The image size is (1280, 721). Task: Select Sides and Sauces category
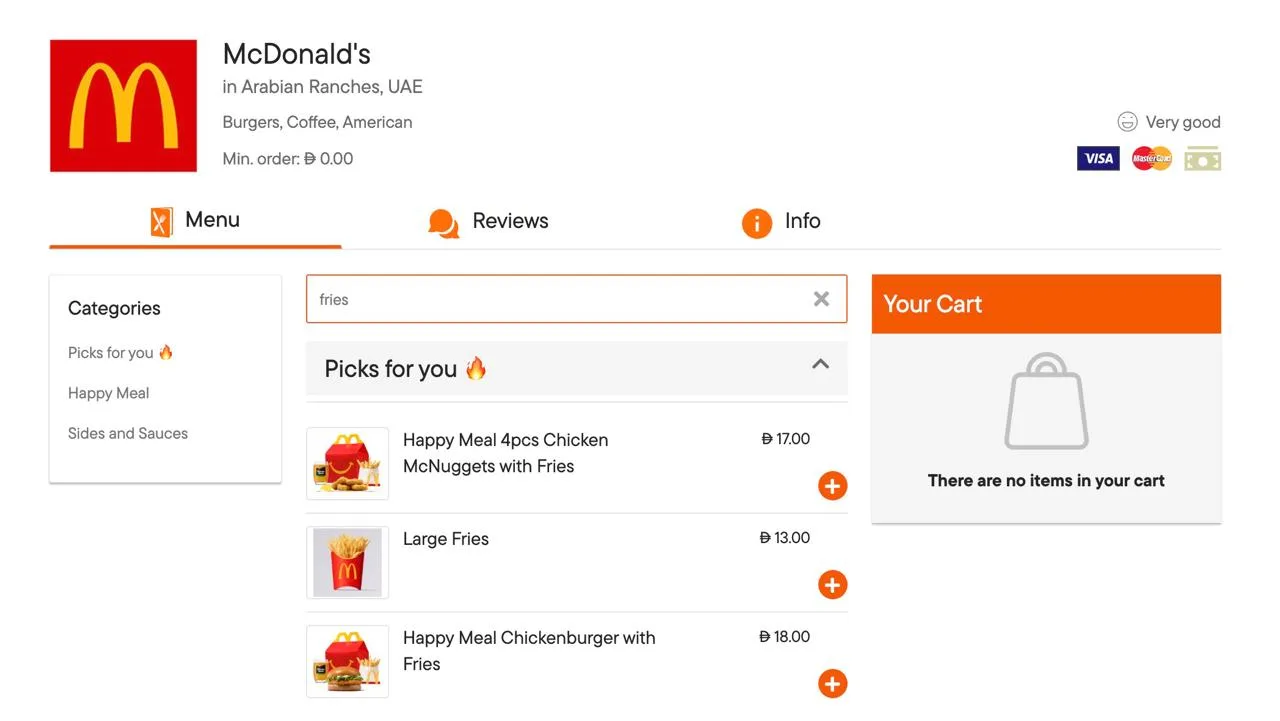tap(128, 433)
